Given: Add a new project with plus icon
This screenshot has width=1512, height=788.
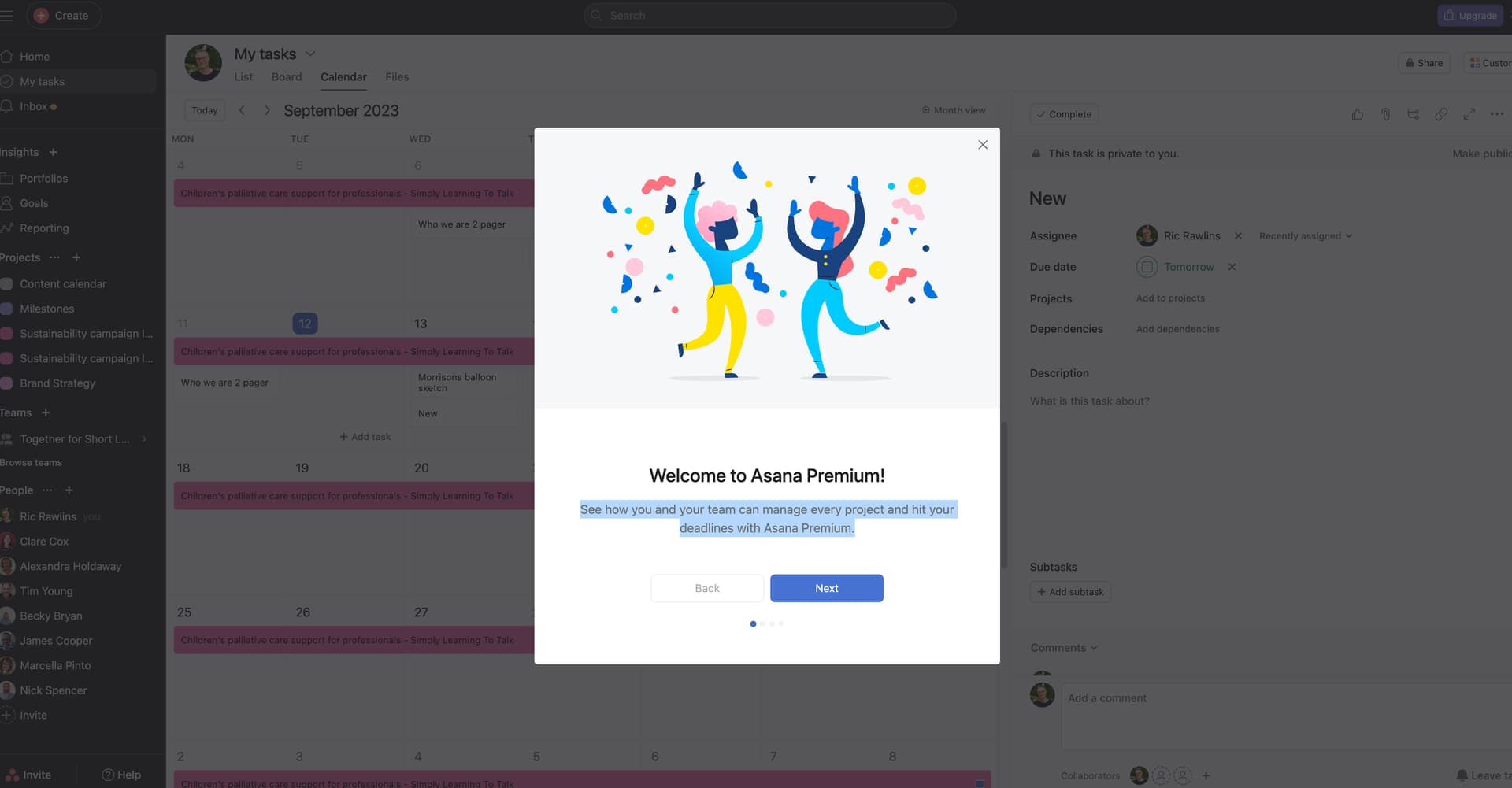Looking at the screenshot, I should point(76,257).
